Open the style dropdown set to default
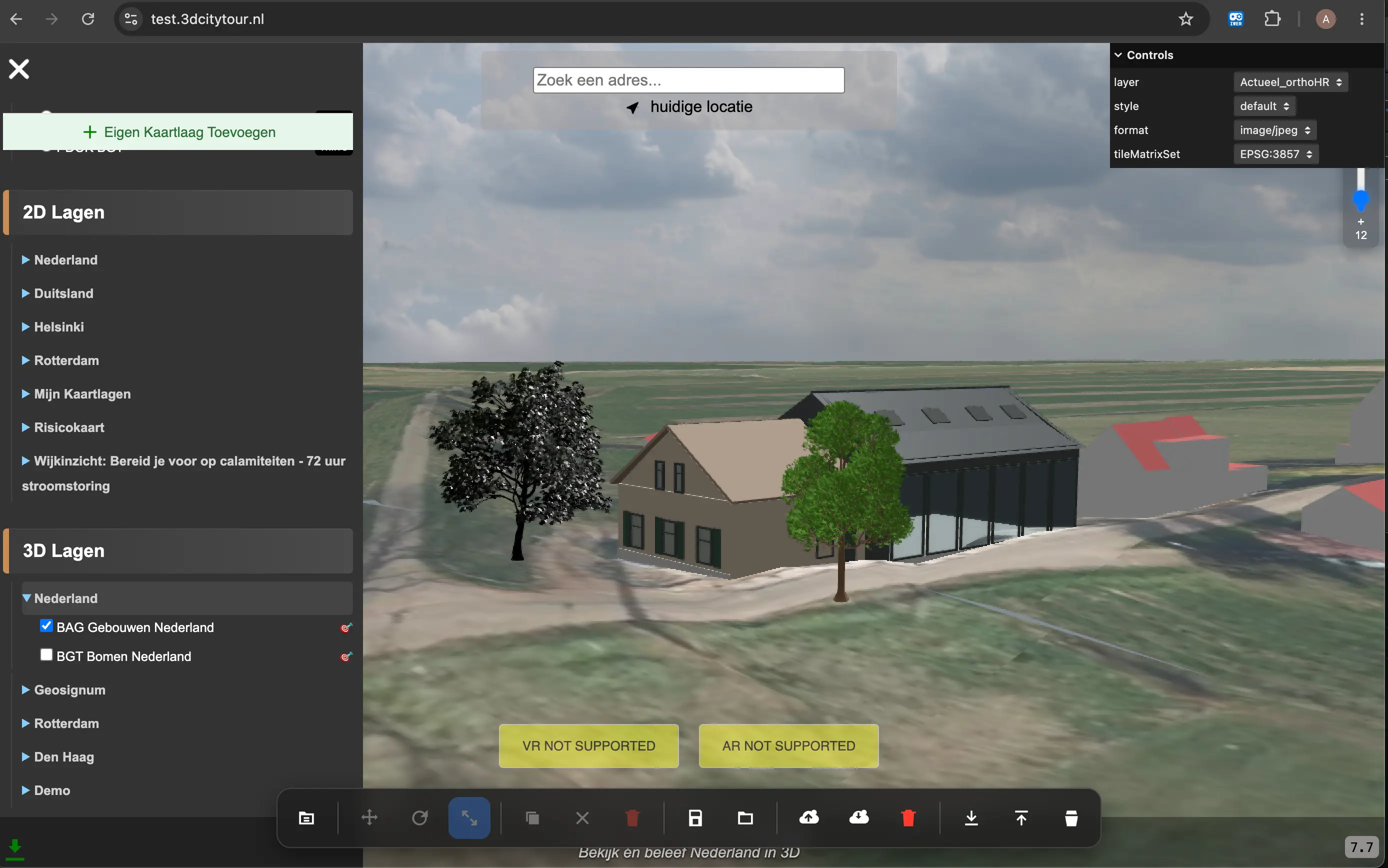Viewport: 1388px width, 868px height. tap(1264, 106)
